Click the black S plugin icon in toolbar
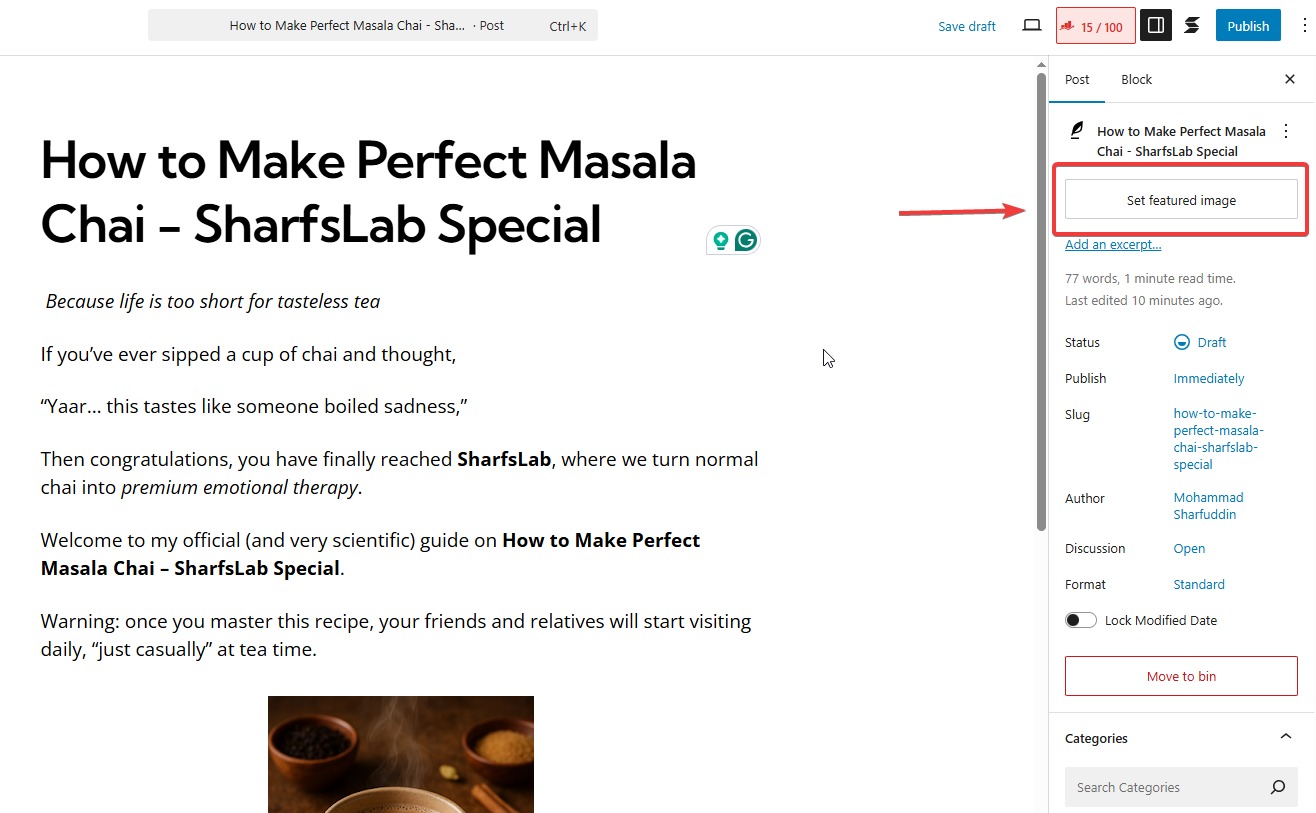The height and width of the screenshot is (813, 1316). [x=1192, y=25]
